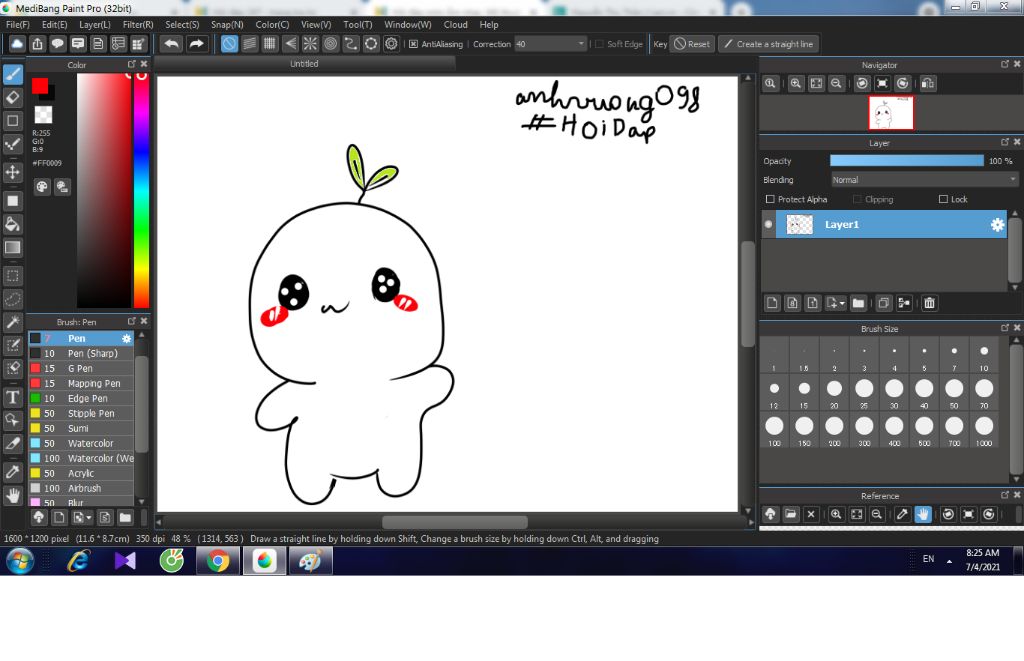Enable parallel snap lines icon
Image resolution: width=1024 pixels, height=661 pixels.
point(249,44)
